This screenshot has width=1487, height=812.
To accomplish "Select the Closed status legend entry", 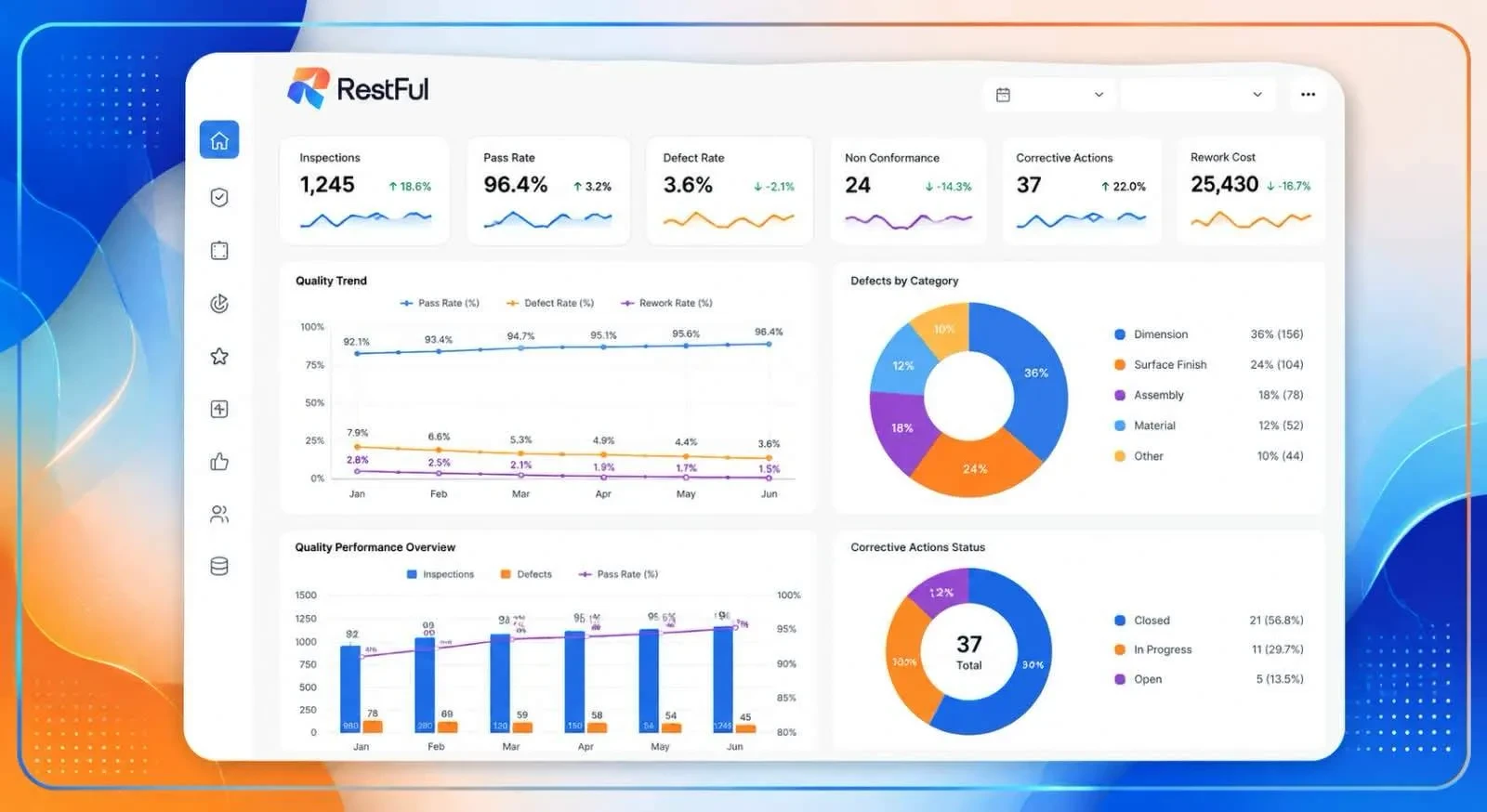I will (1209, 621).
